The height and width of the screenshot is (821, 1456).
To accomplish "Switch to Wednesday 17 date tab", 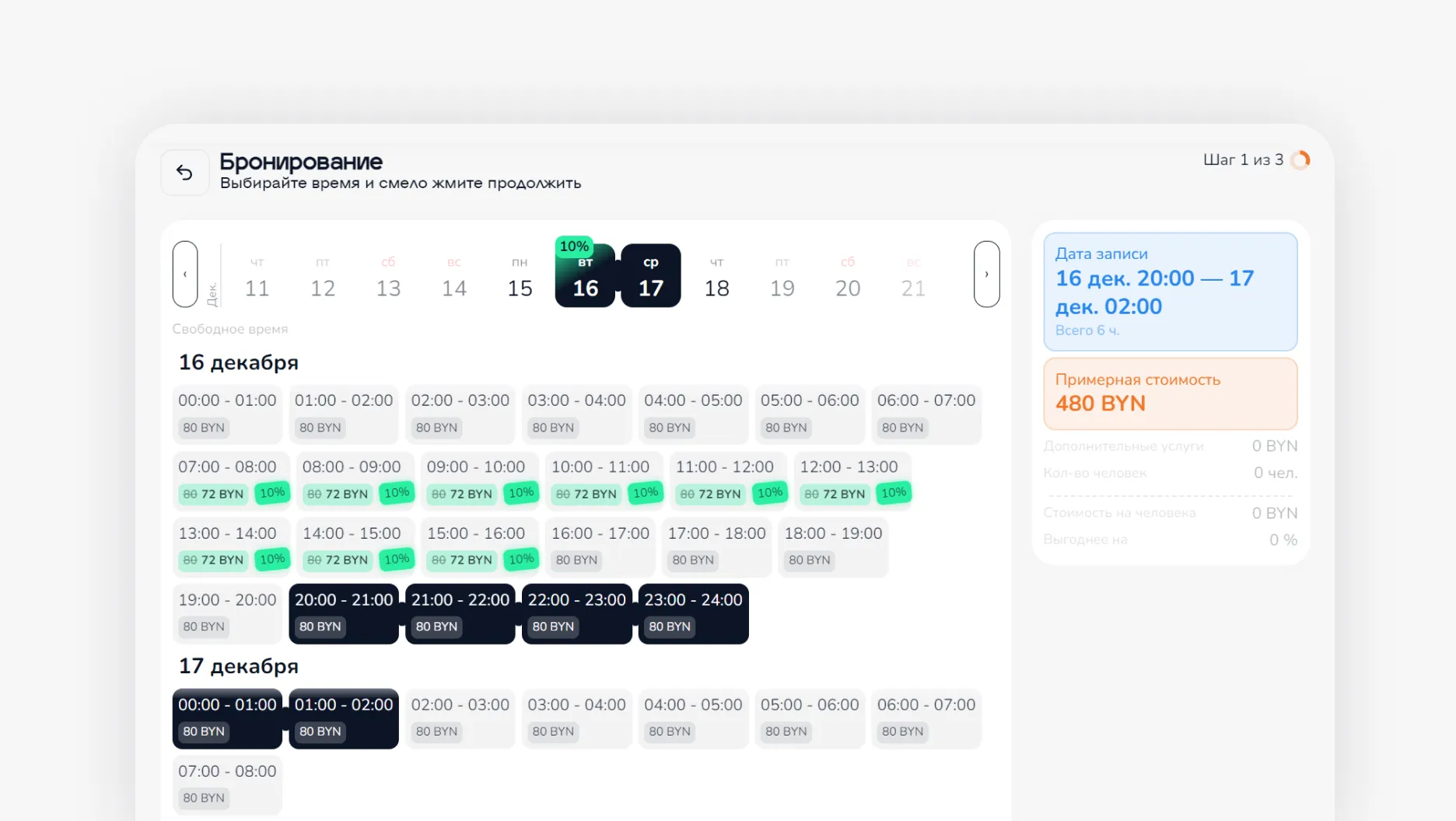I will [651, 277].
